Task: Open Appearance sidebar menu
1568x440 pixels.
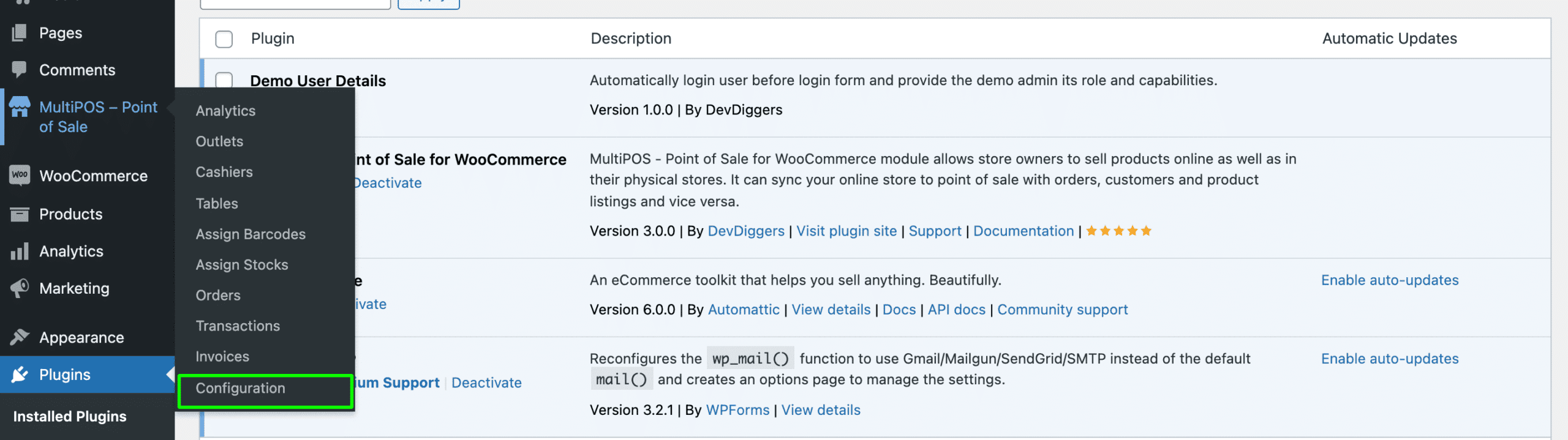Action: (x=81, y=337)
